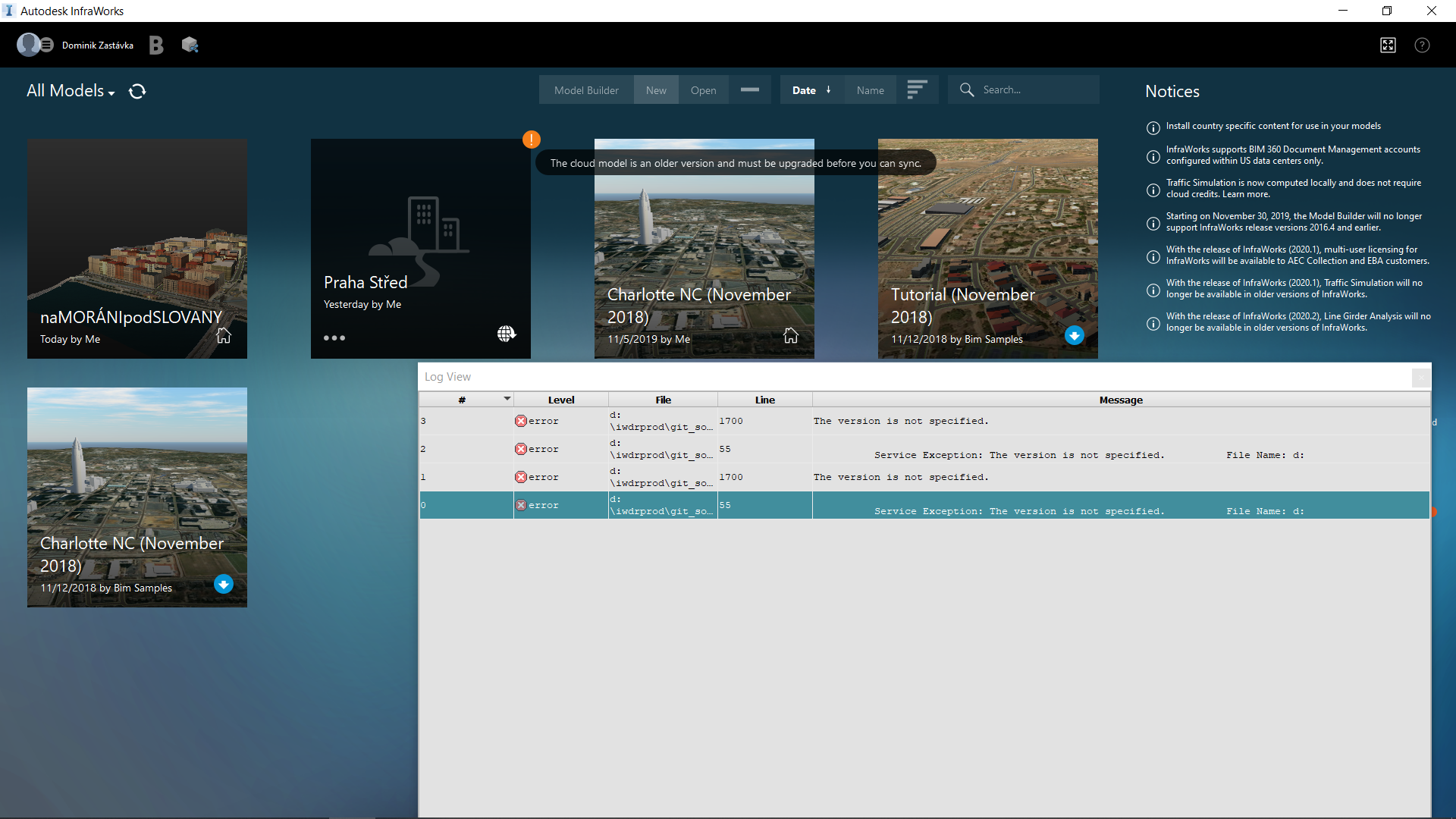This screenshot has width=1456, height=819.
Task: Click the globe icon on Praha Střed card
Action: click(x=506, y=334)
